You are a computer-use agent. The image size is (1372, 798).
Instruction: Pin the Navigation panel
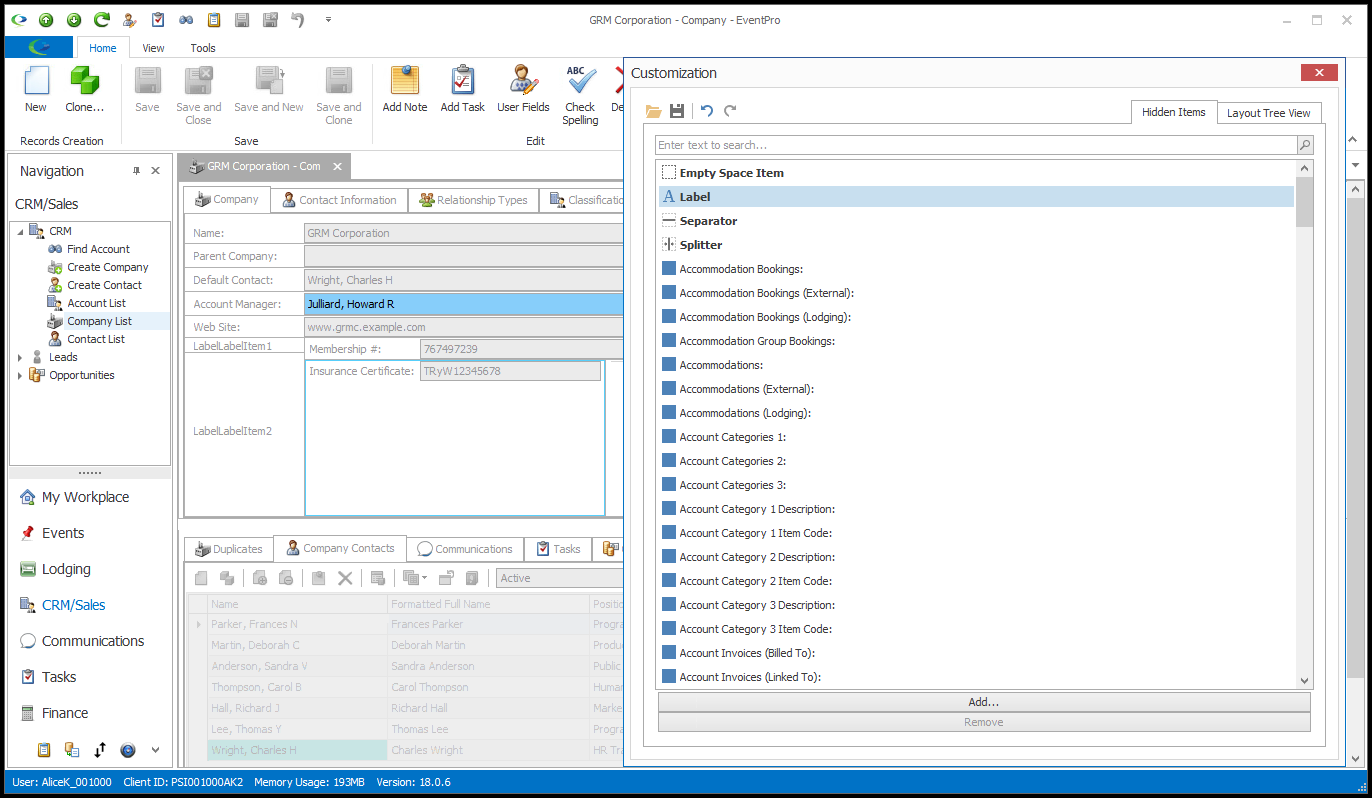137,171
